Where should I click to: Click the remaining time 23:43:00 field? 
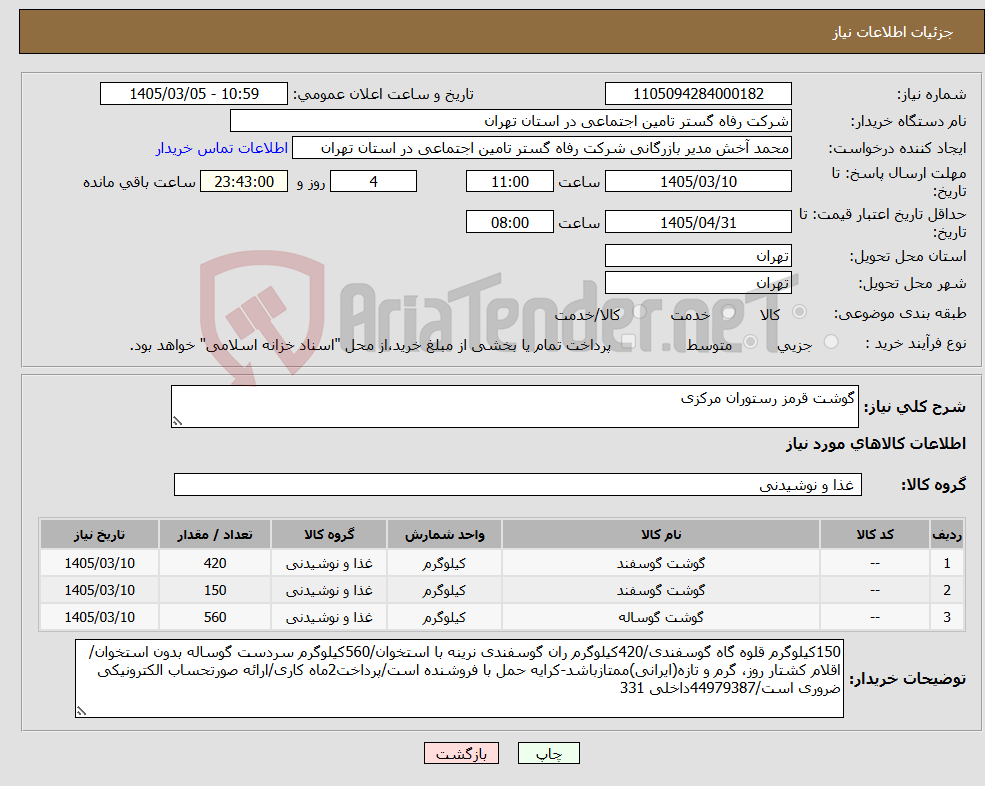244,182
